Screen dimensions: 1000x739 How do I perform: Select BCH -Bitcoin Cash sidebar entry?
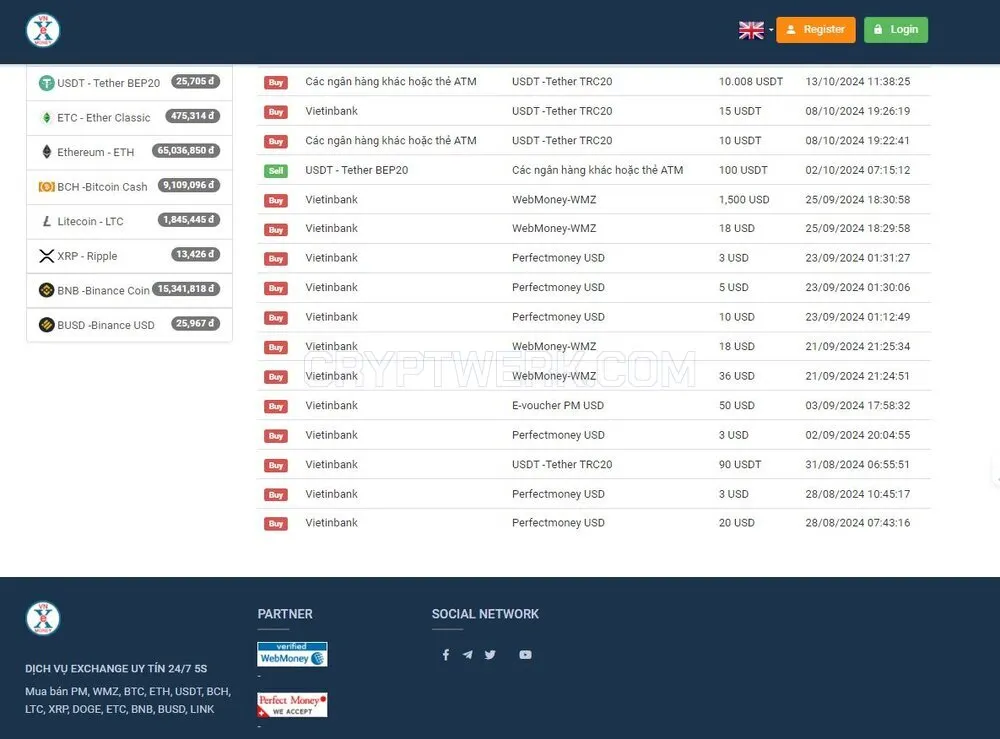[x=129, y=187]
